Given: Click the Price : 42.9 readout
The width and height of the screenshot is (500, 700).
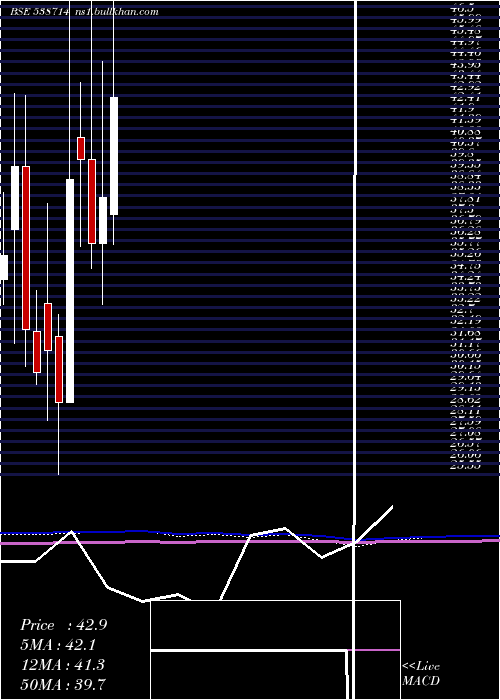Looking at the screenshot, I should [63, 625].
